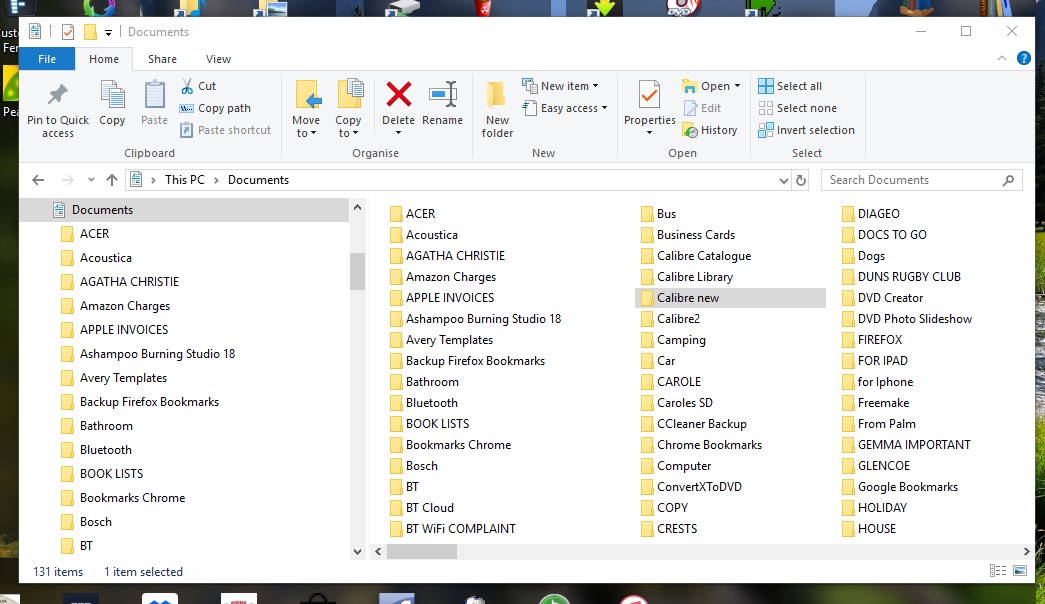Expand New item dropdown
The image size is (1045, 604).
tap(595, 86)
